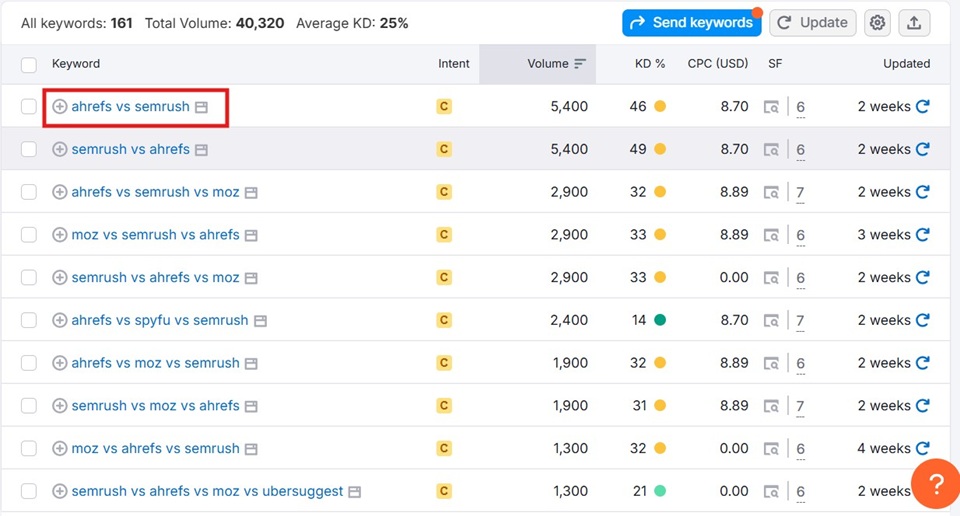Open 'semrush vs ahrefs vs moz vs ubersuggest' link

tap(207, 492)
